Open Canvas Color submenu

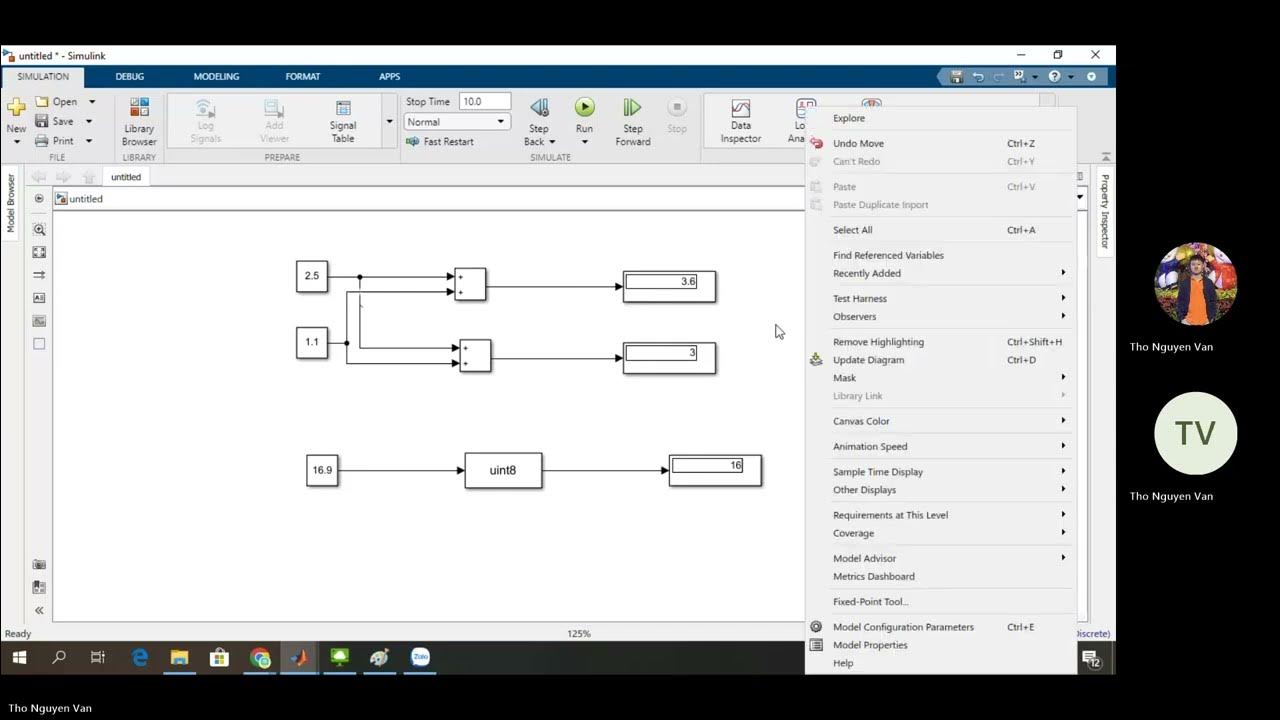(940, 421)
